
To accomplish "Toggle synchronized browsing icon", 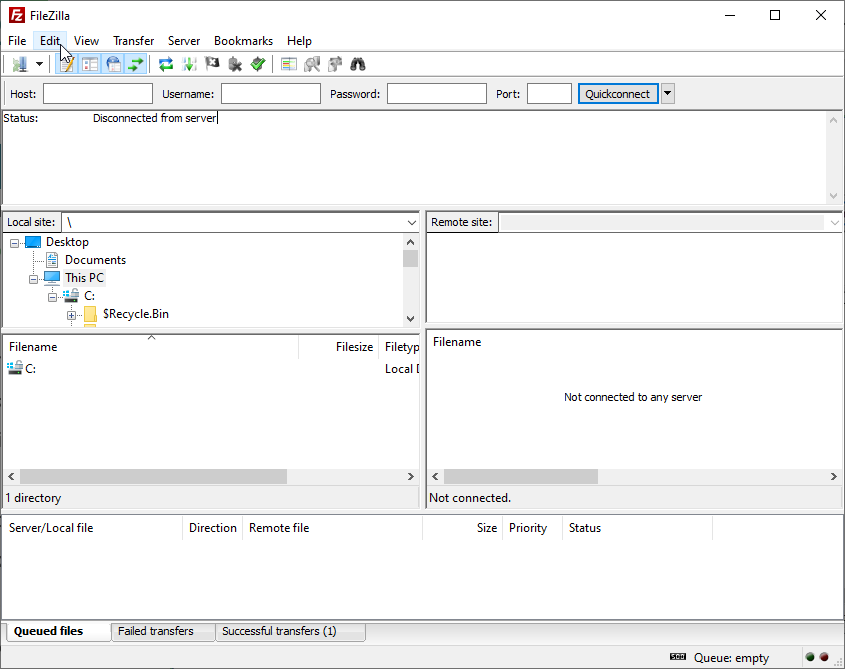I will pos(335,64).
